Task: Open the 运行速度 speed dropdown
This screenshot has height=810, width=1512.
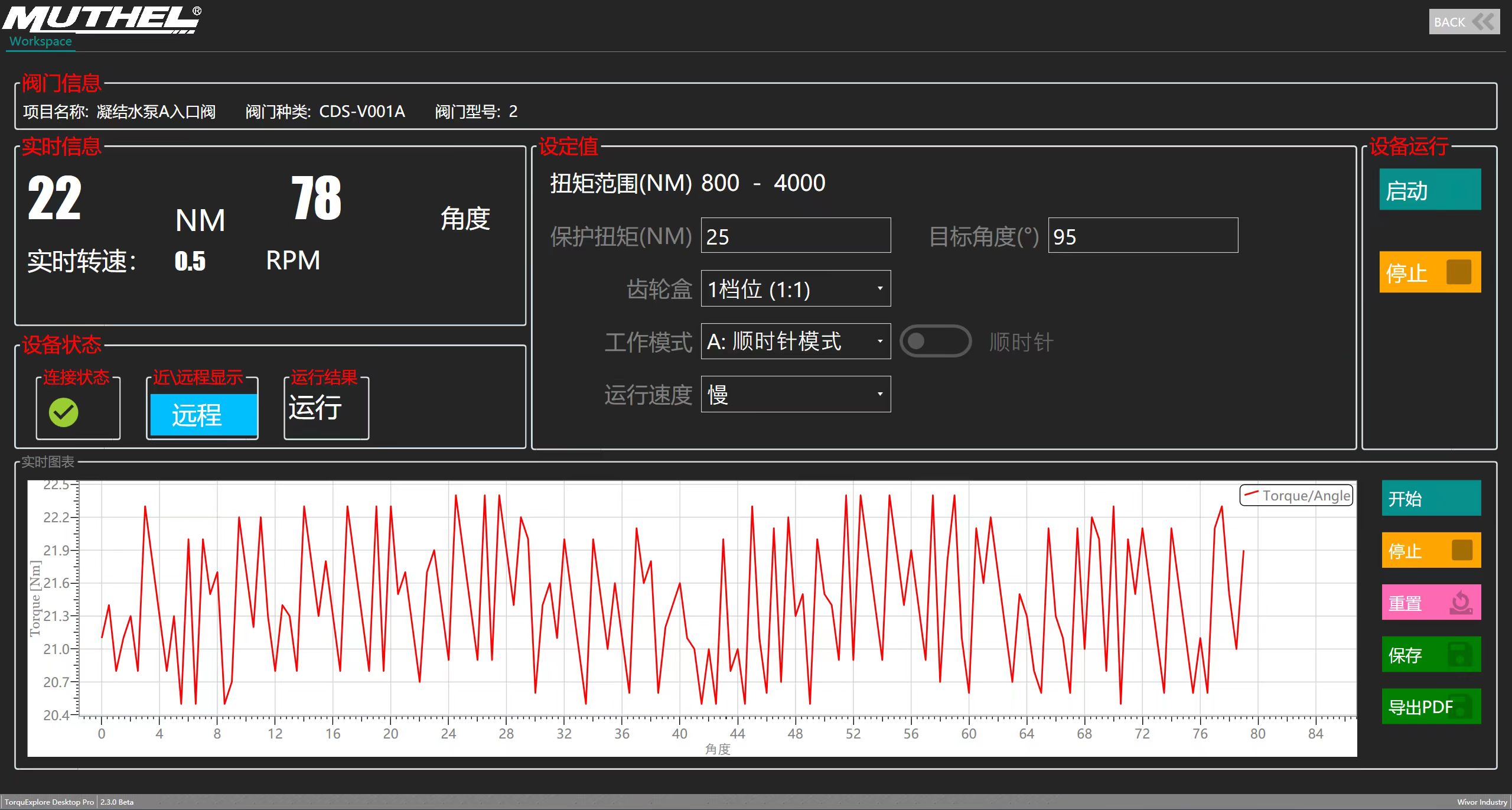Action: tap(796, 394)
